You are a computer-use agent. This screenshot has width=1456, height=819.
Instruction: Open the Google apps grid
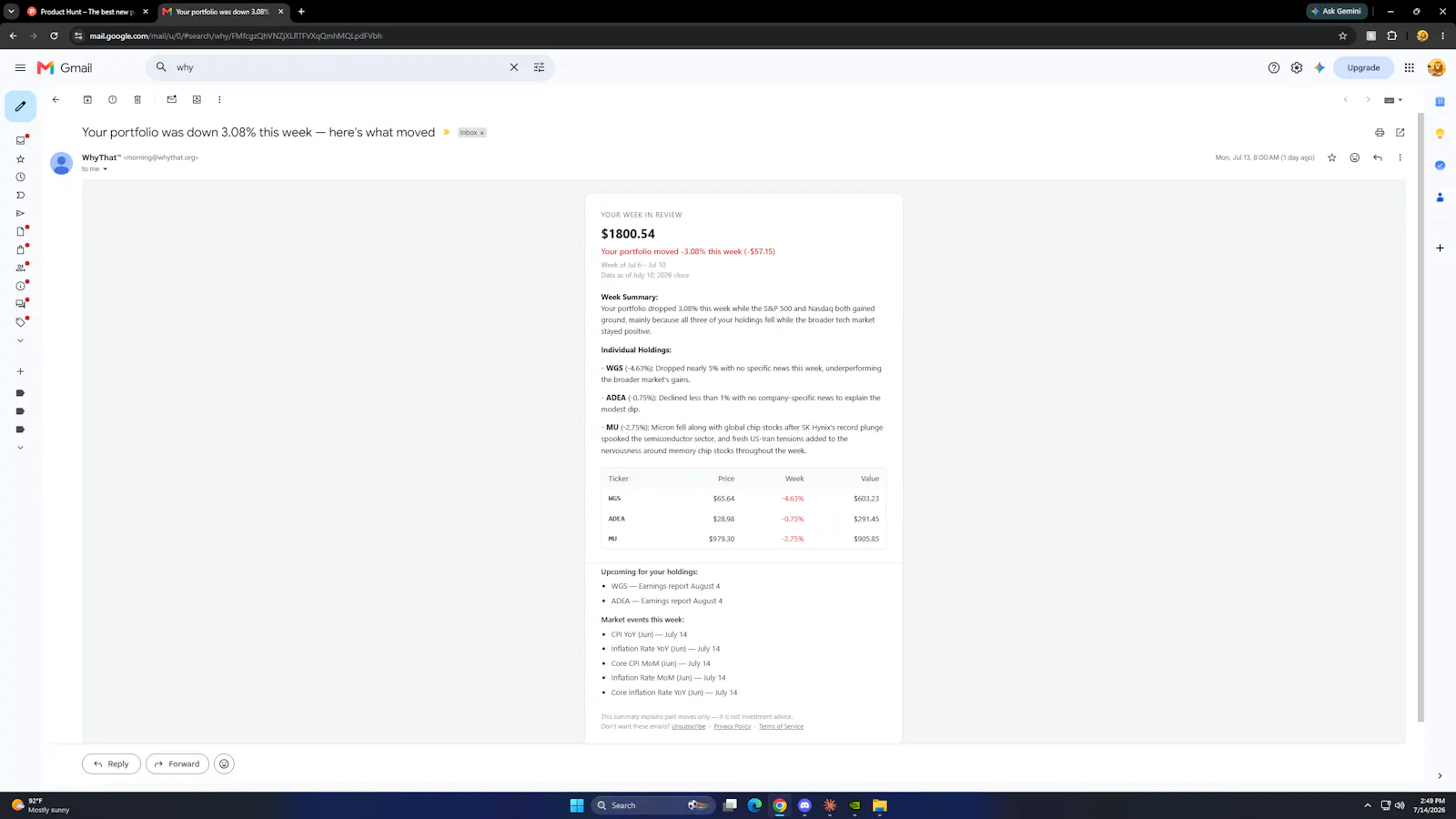click(x=1409, y=67)
